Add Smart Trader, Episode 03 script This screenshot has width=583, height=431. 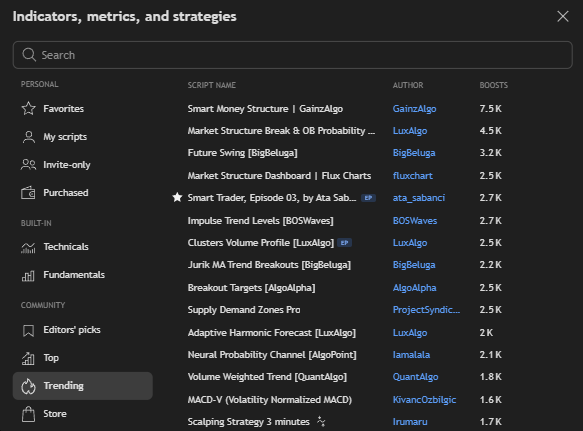272,198
